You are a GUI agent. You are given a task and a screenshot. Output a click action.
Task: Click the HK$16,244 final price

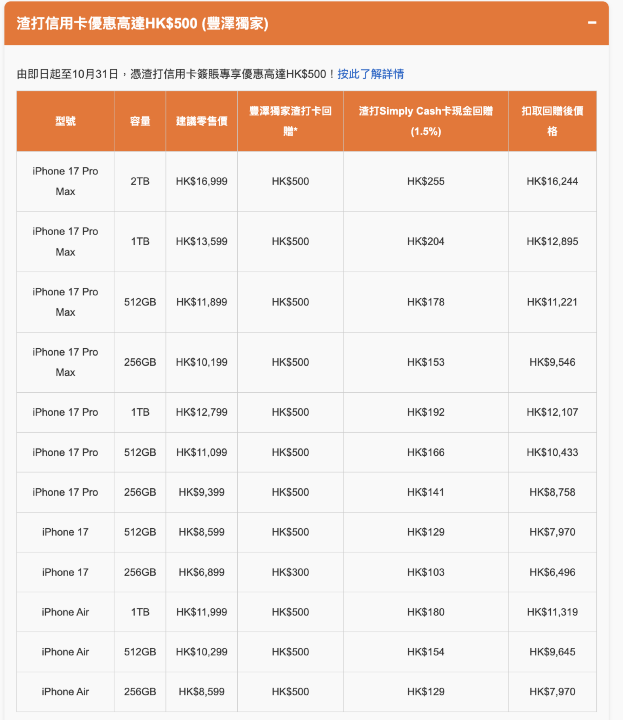click(552, 181)
